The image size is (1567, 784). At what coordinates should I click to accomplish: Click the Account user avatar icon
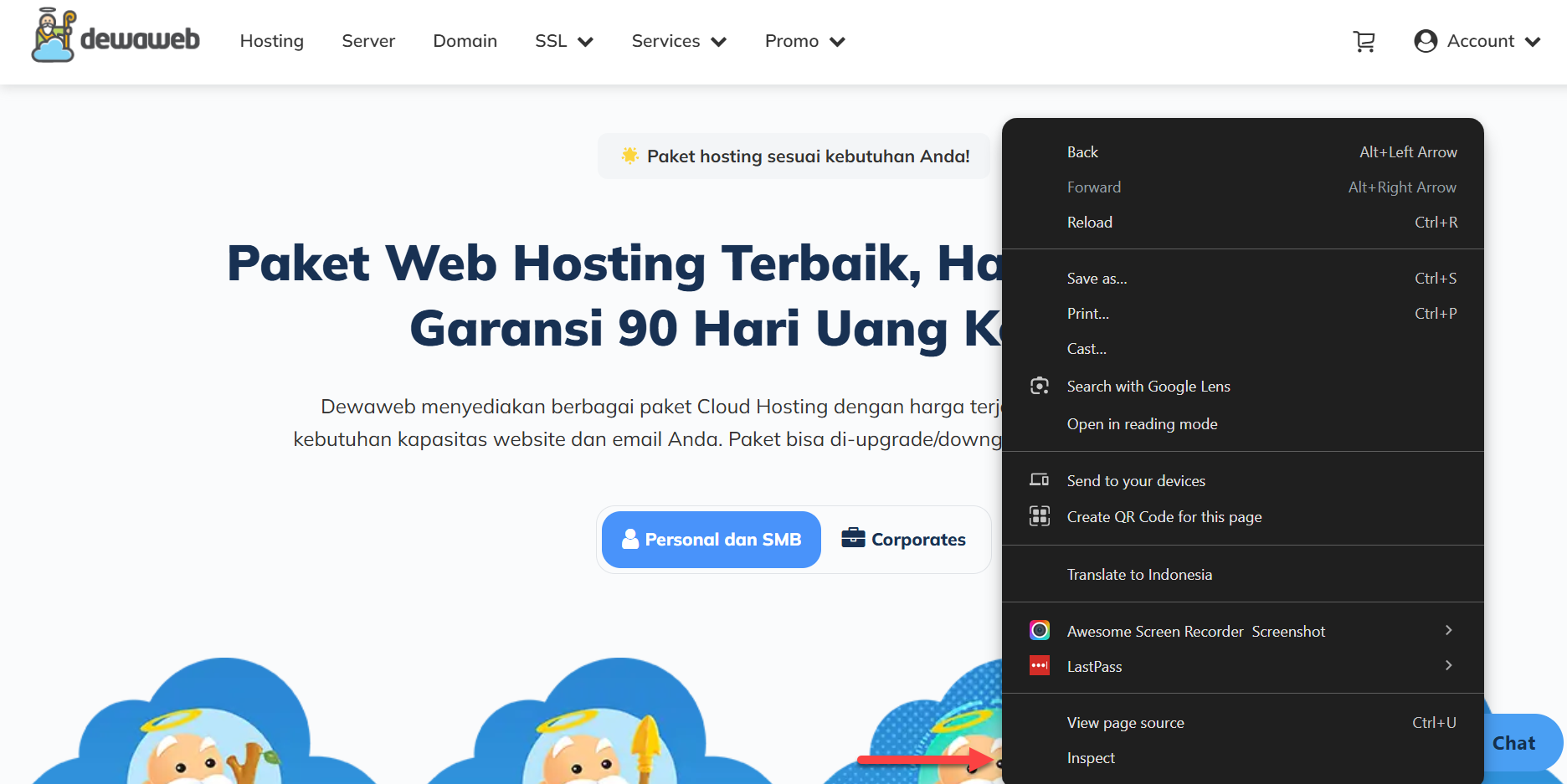pyautogui.click(x=1426, y=41)
